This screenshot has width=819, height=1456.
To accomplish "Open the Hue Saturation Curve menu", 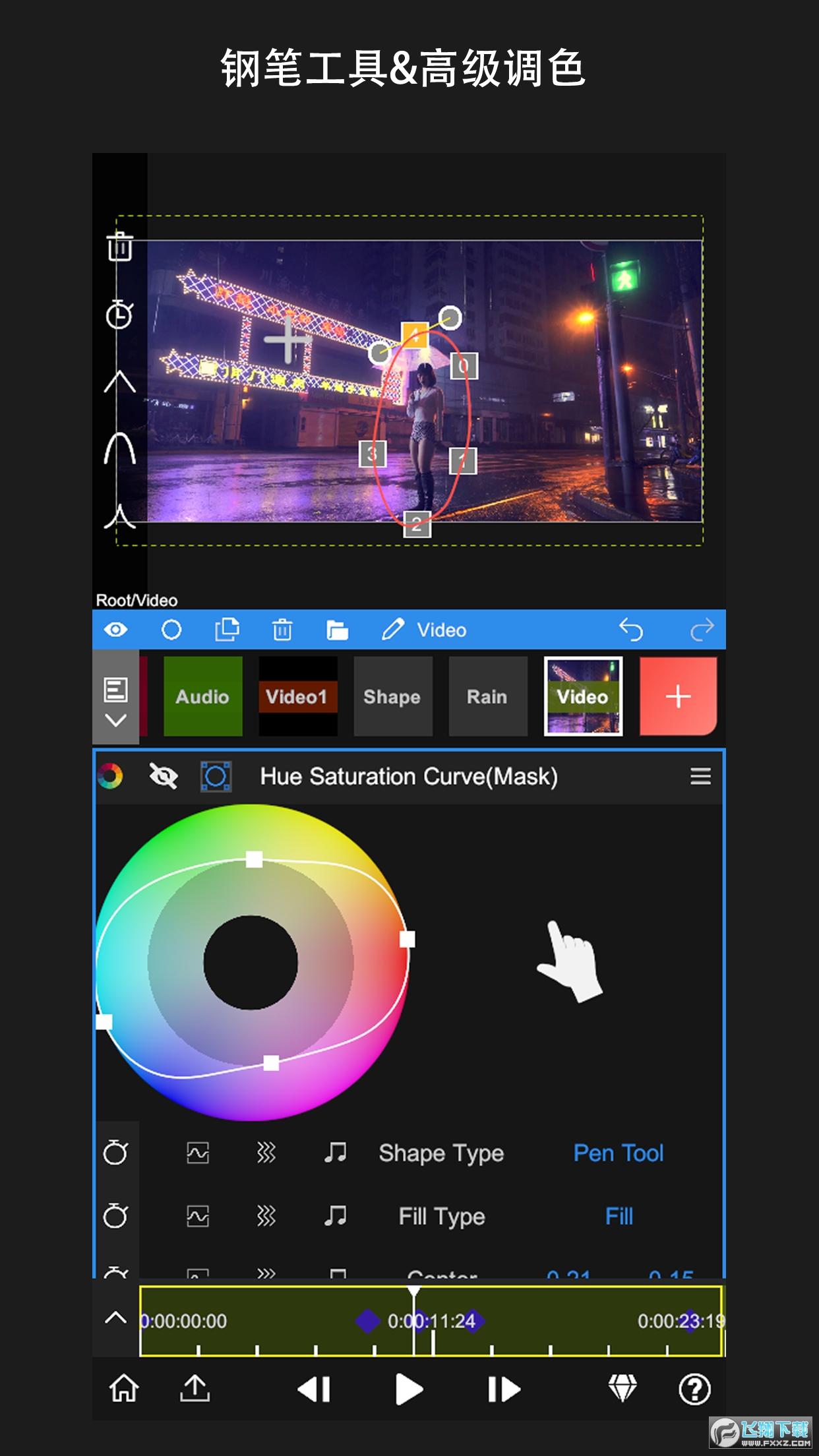I will point(700,776).
